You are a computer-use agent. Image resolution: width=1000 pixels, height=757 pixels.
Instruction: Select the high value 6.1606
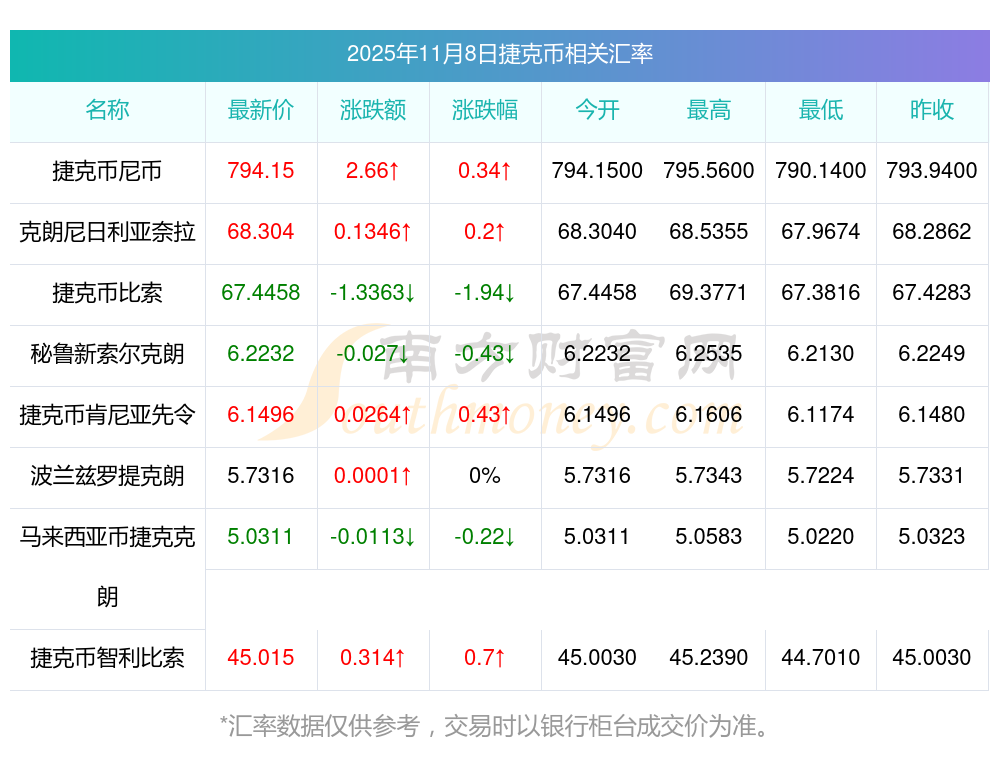pos(709,415)
